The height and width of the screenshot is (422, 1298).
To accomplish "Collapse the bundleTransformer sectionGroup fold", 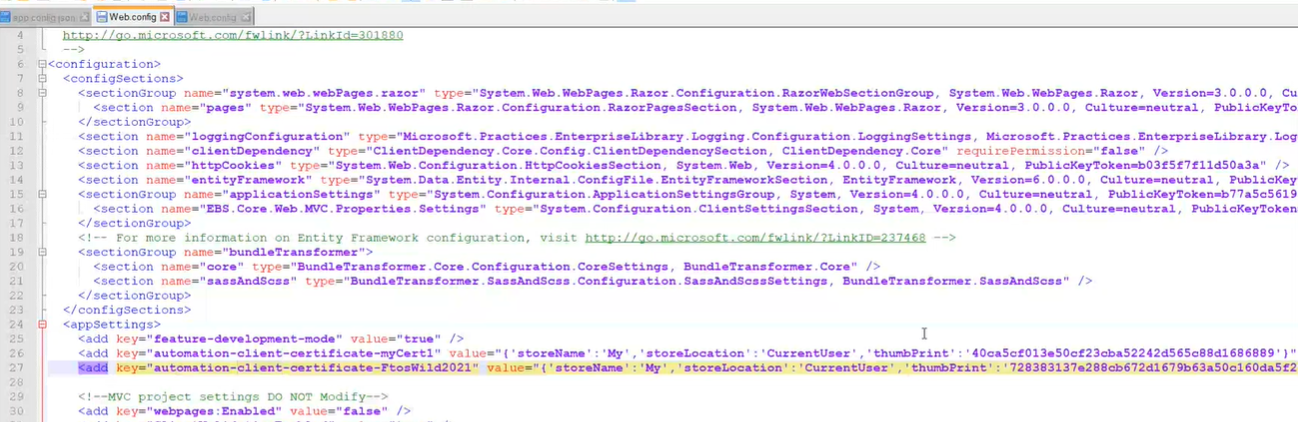I will [x=41, y=253].
